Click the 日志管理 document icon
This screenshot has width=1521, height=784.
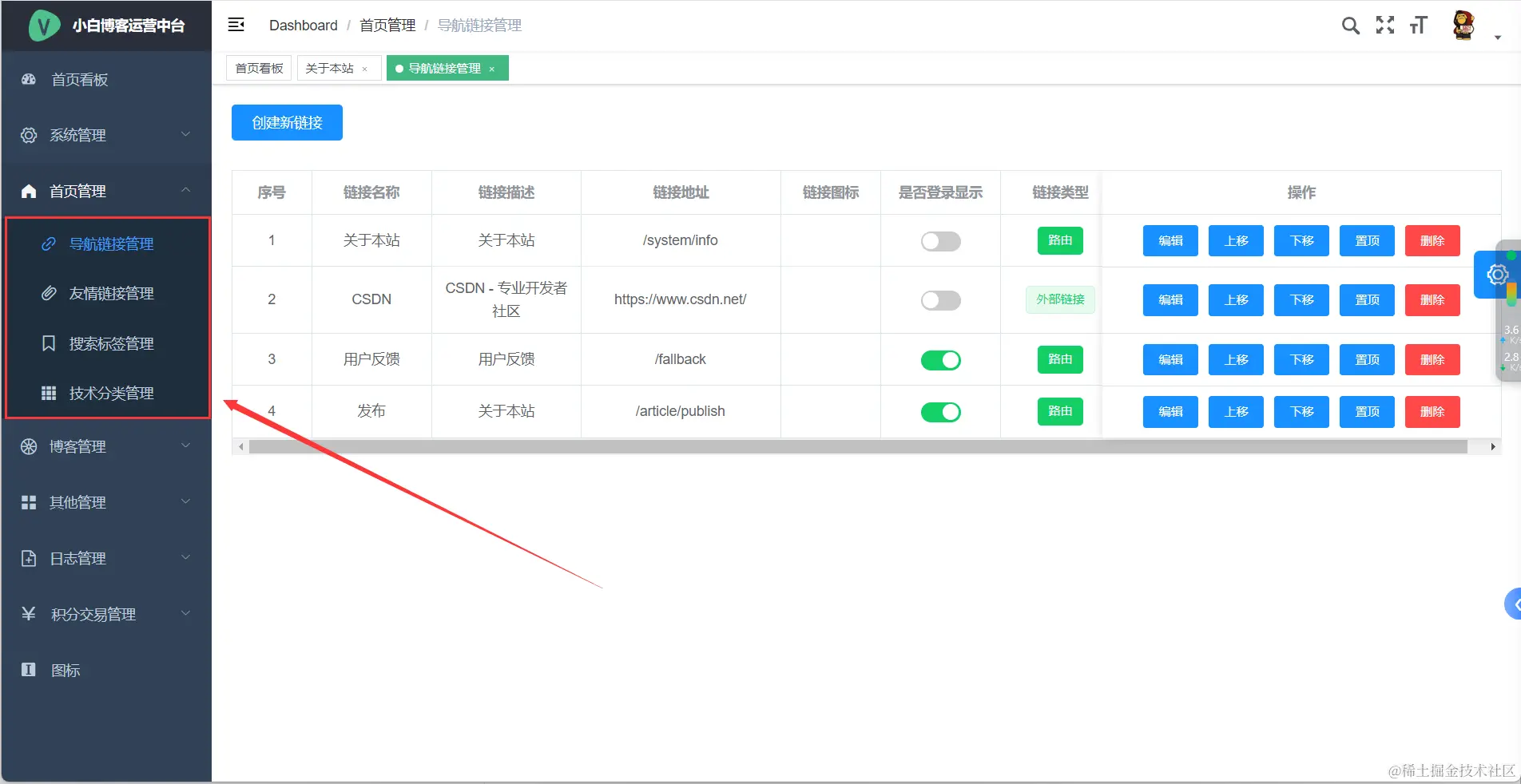(x=29, y=558)
